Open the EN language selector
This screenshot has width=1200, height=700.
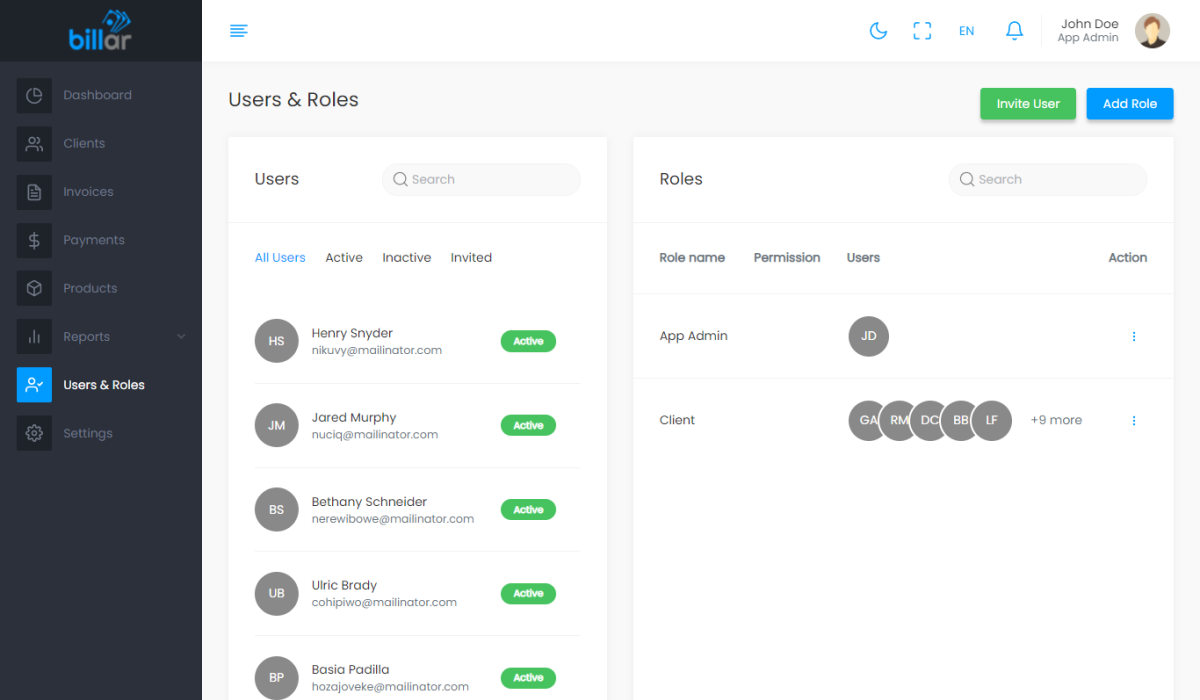click(x=966, y=31)
